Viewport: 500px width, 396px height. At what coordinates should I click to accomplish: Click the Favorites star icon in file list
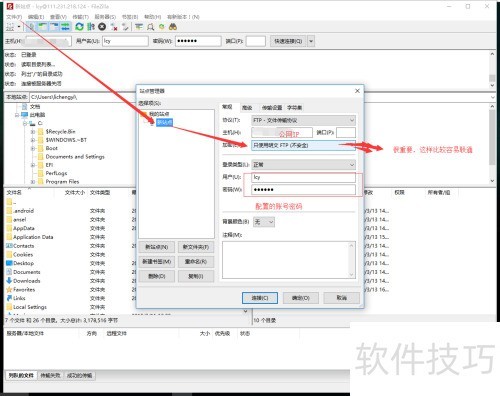[9, 289]
